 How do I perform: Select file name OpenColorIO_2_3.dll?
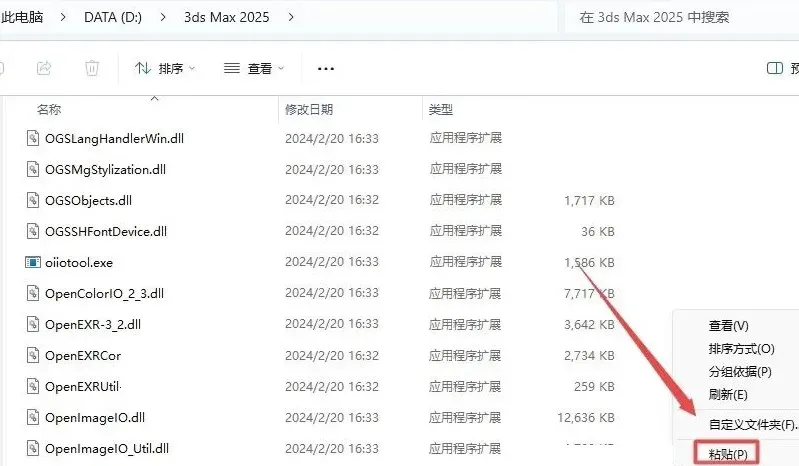coord(104,294)
